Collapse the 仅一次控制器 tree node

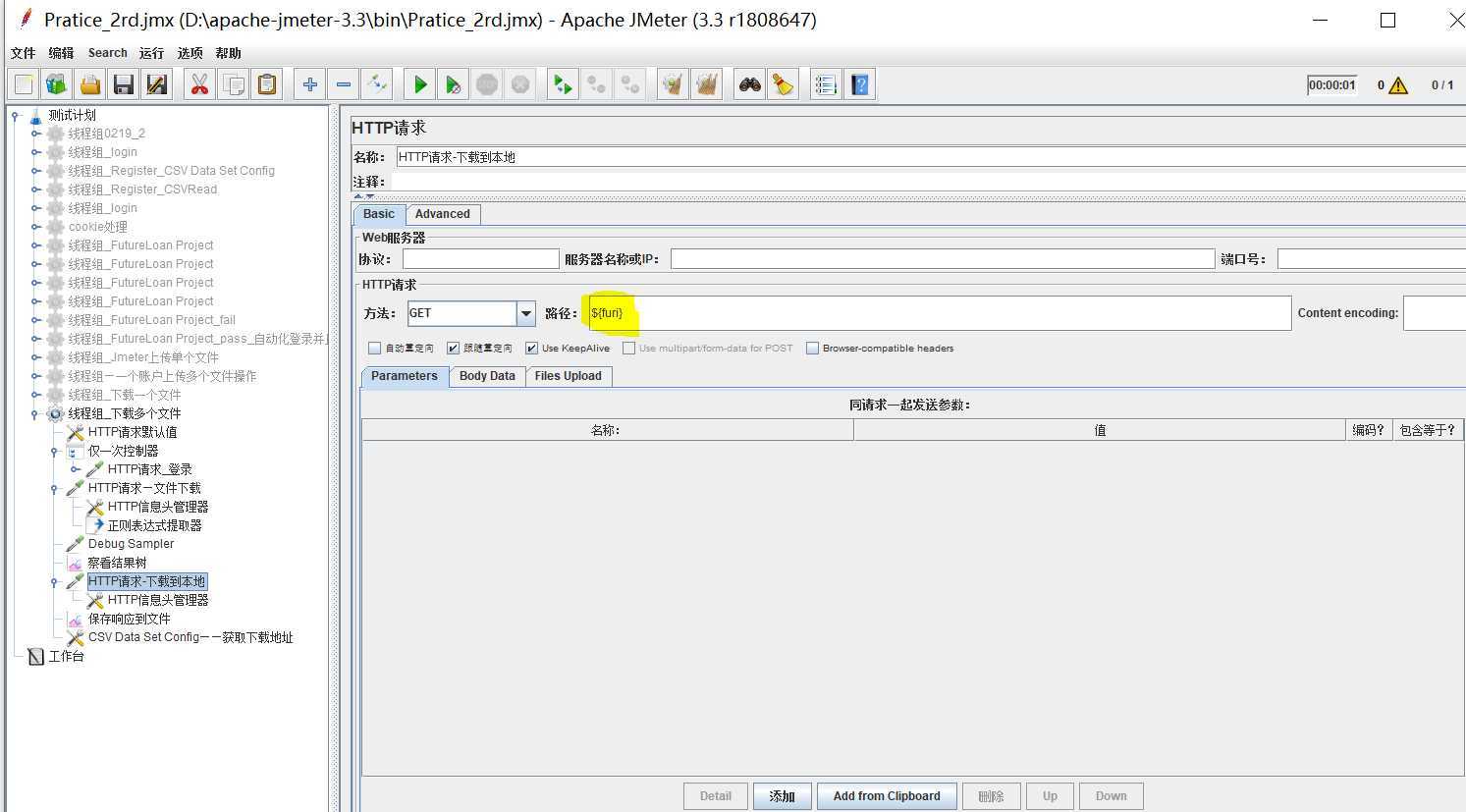click(x=54, y=451)
